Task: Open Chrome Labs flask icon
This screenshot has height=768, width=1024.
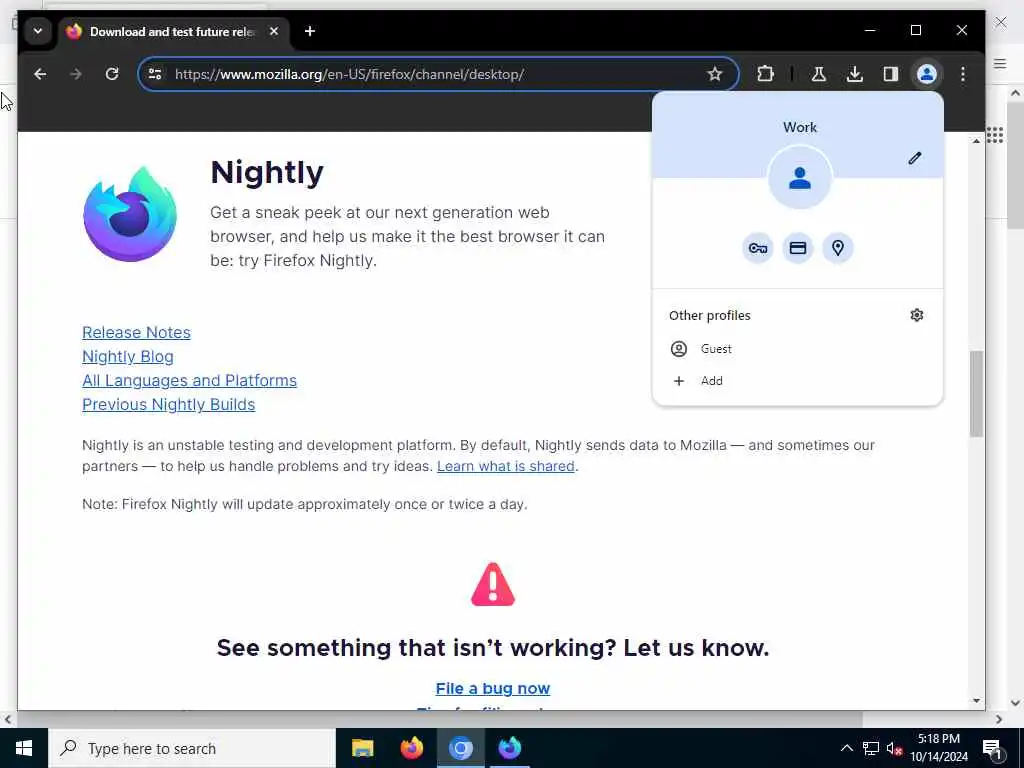Action: pyautogui.click(x=819, y=74)
